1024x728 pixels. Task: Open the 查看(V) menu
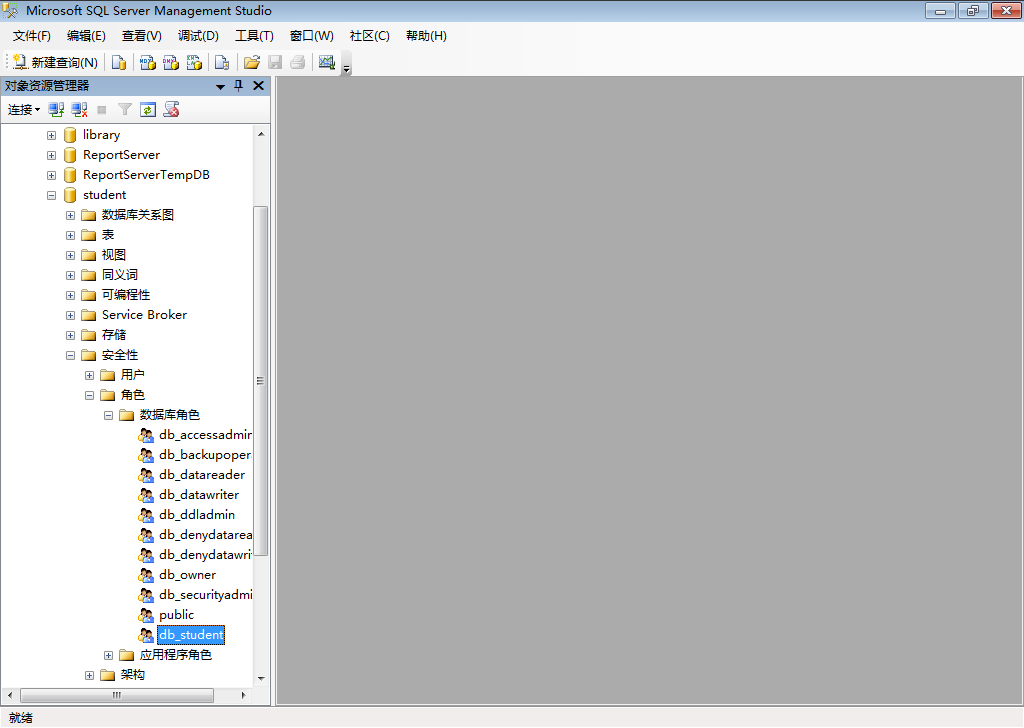tap(142, 36)
